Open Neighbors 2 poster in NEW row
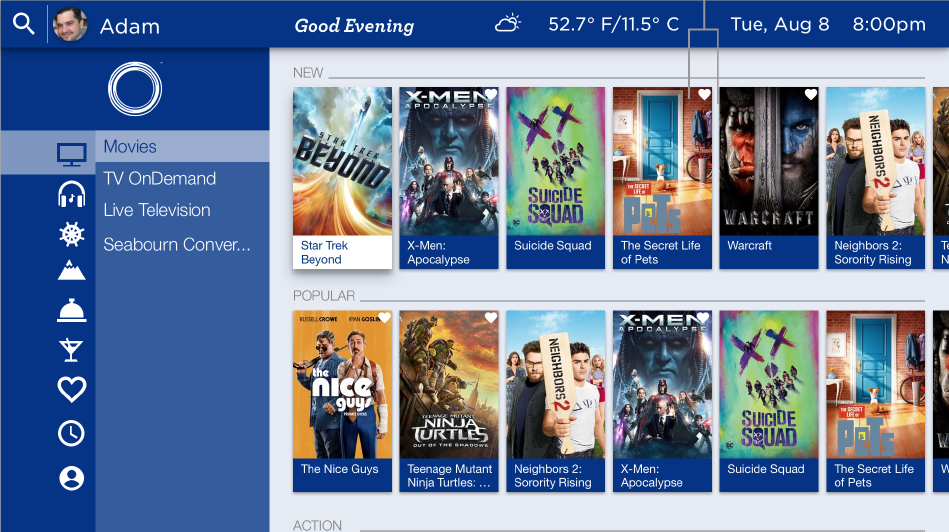The height and width of the screenshot is (532, 949). 876,162
